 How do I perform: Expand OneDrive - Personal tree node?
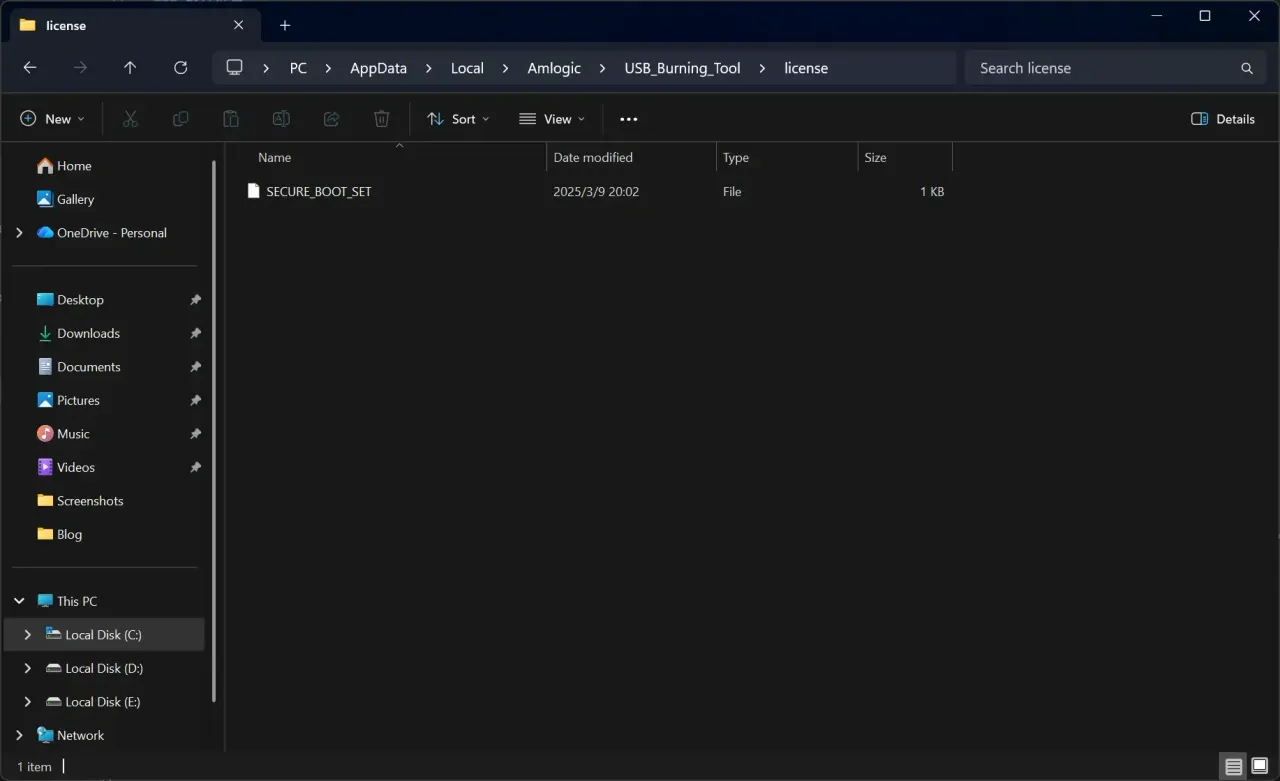click(19, 233)
